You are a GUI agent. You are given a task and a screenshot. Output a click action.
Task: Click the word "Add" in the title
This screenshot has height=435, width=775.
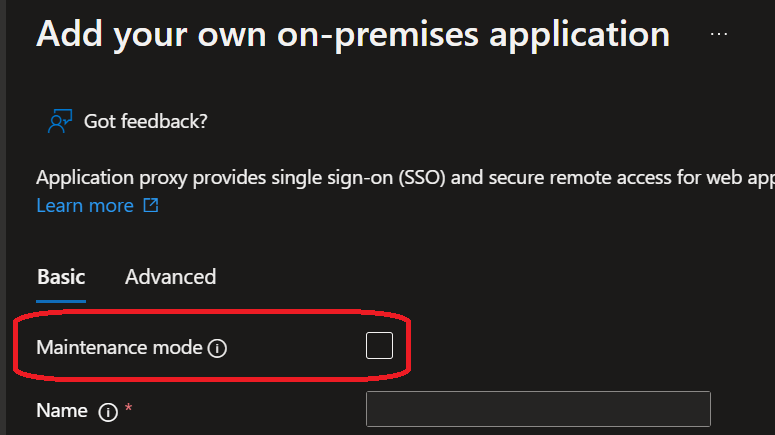(x=71, y=34)
